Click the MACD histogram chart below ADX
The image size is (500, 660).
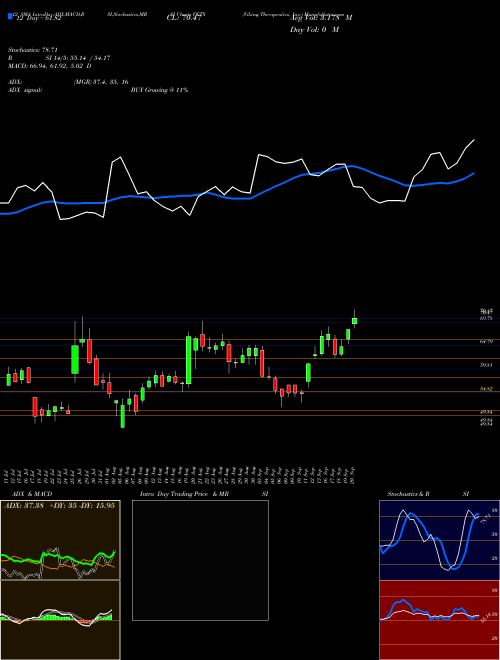pyautogui.click(x=60, y=620)
